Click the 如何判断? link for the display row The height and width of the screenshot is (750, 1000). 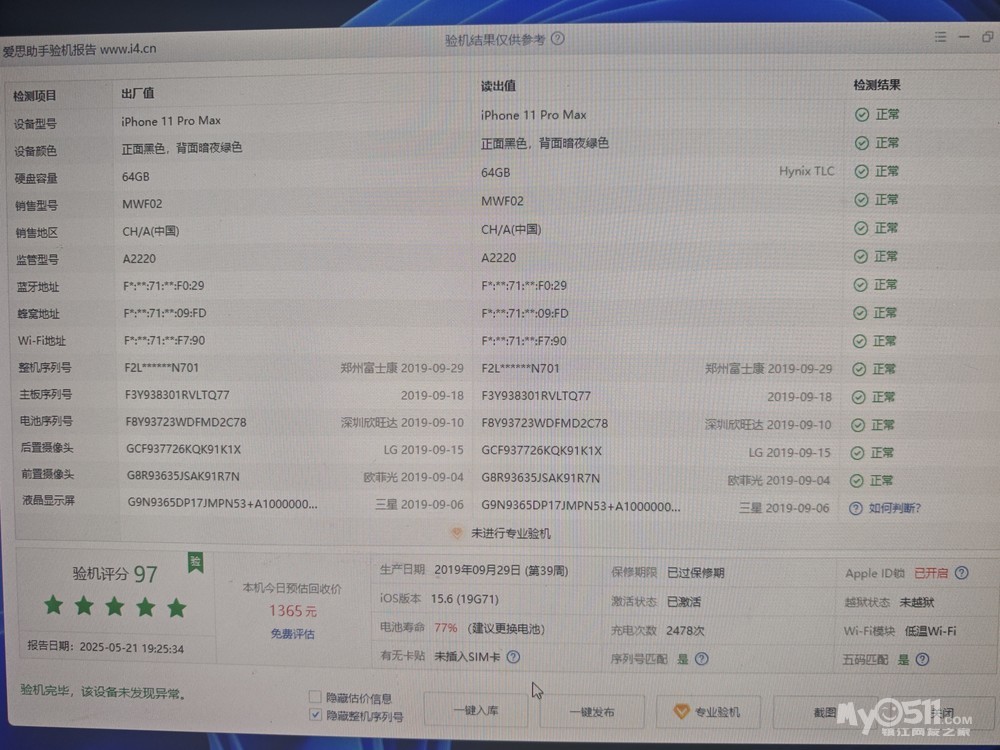(x=895, y=508)
